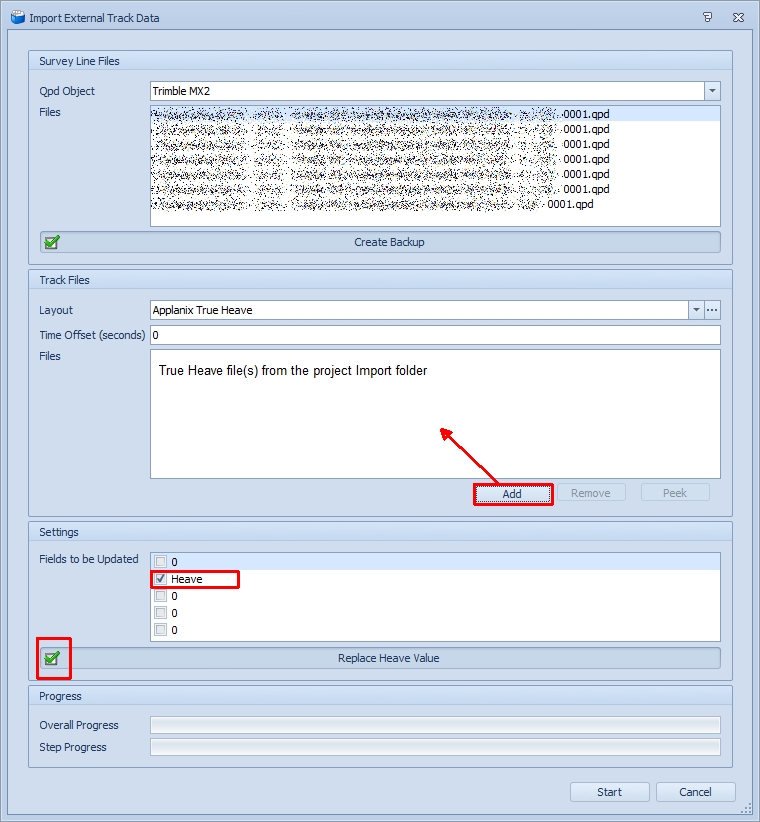
Task: Click the dialog resize grip corner
Action: [746, 809]
